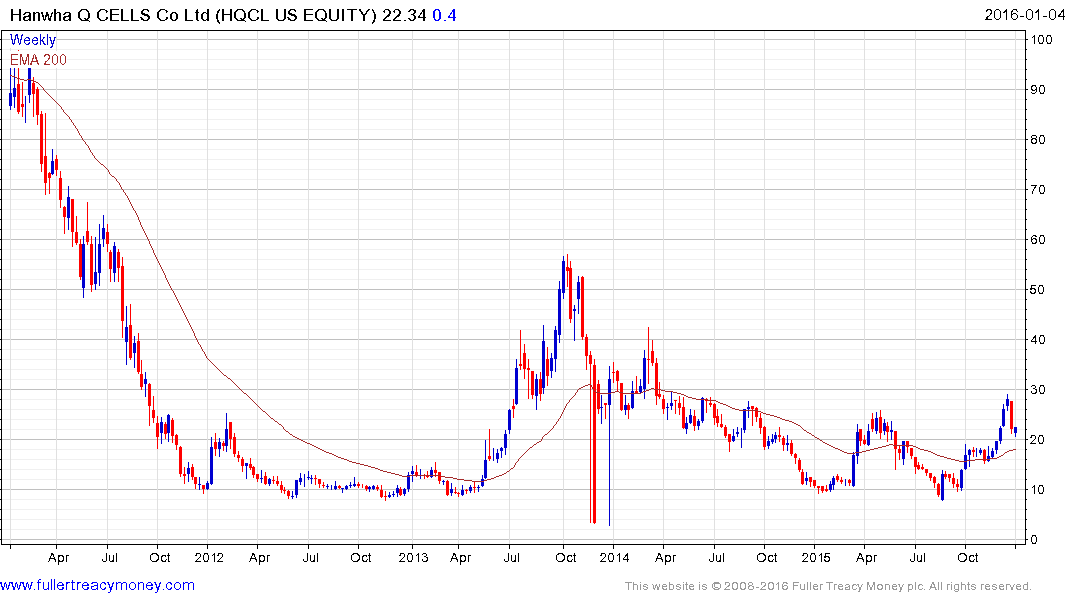Click the 100 value on price axis

(1042, 40)
